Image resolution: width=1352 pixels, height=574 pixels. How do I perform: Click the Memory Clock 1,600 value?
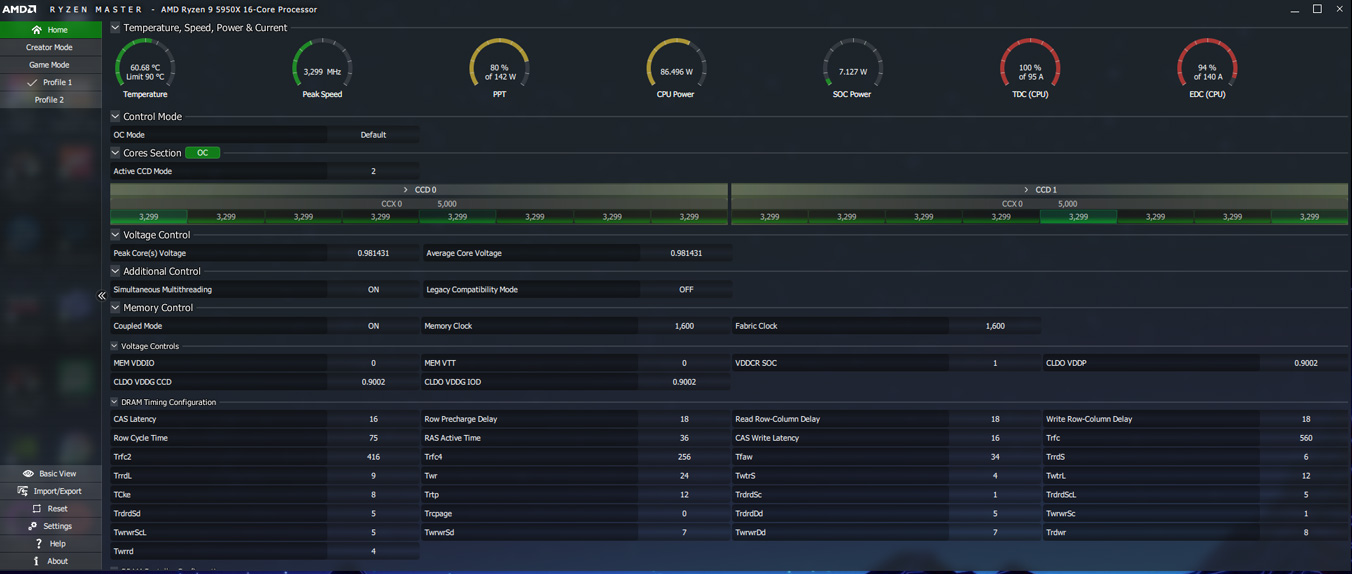pos(684,326)
